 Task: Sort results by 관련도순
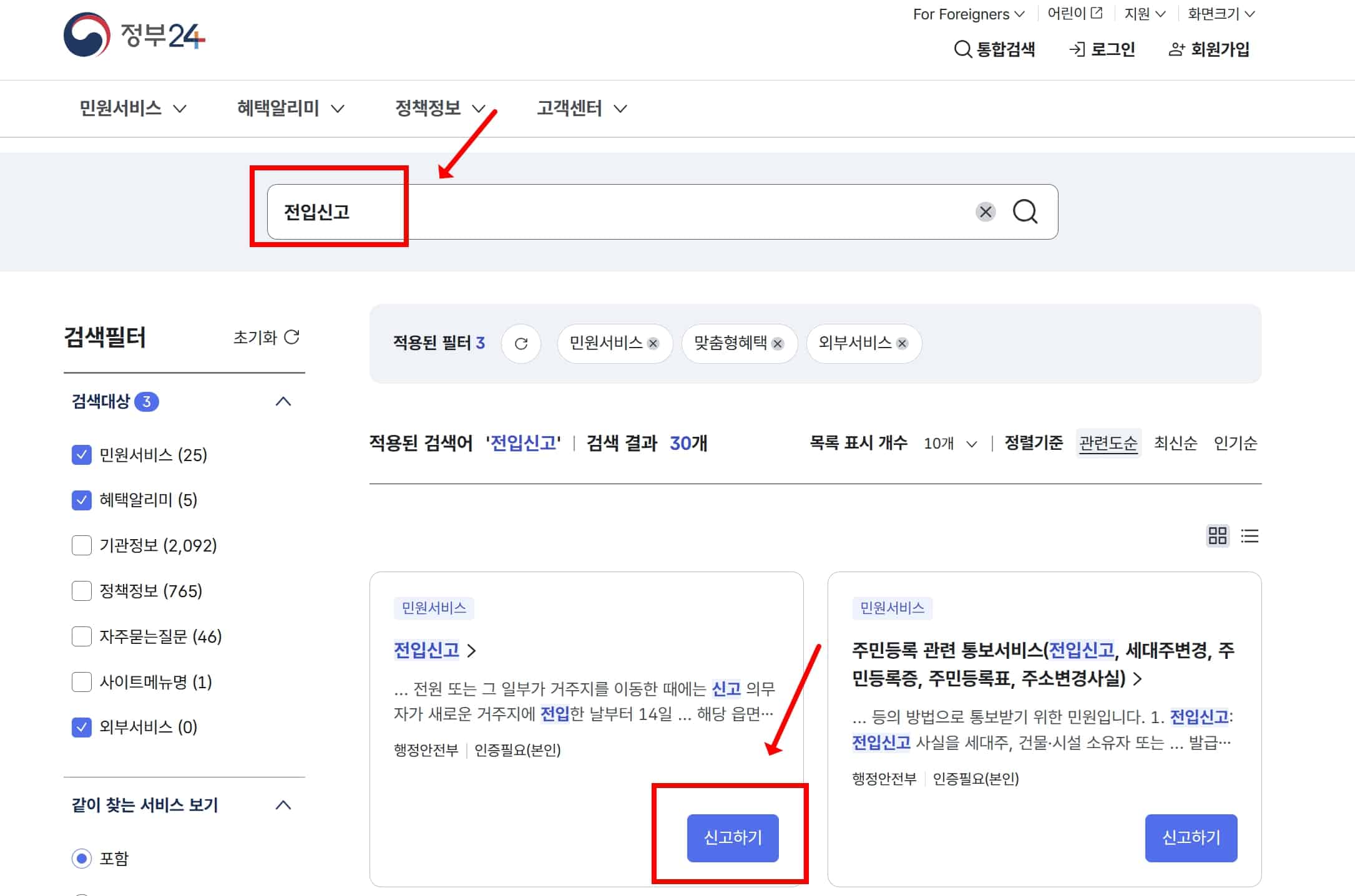tap(1108, 443)
